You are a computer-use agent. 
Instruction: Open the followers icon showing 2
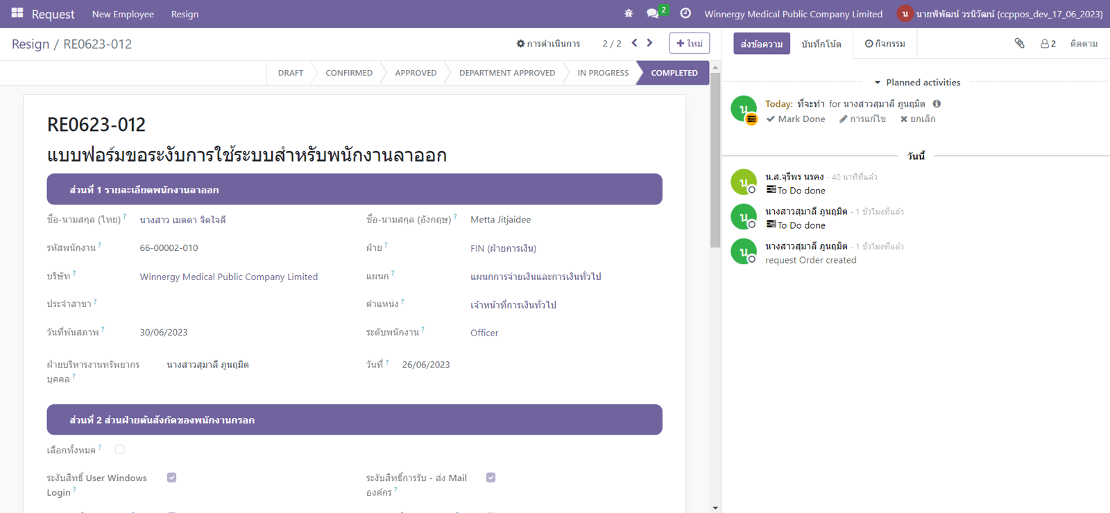click(1048, 44)
